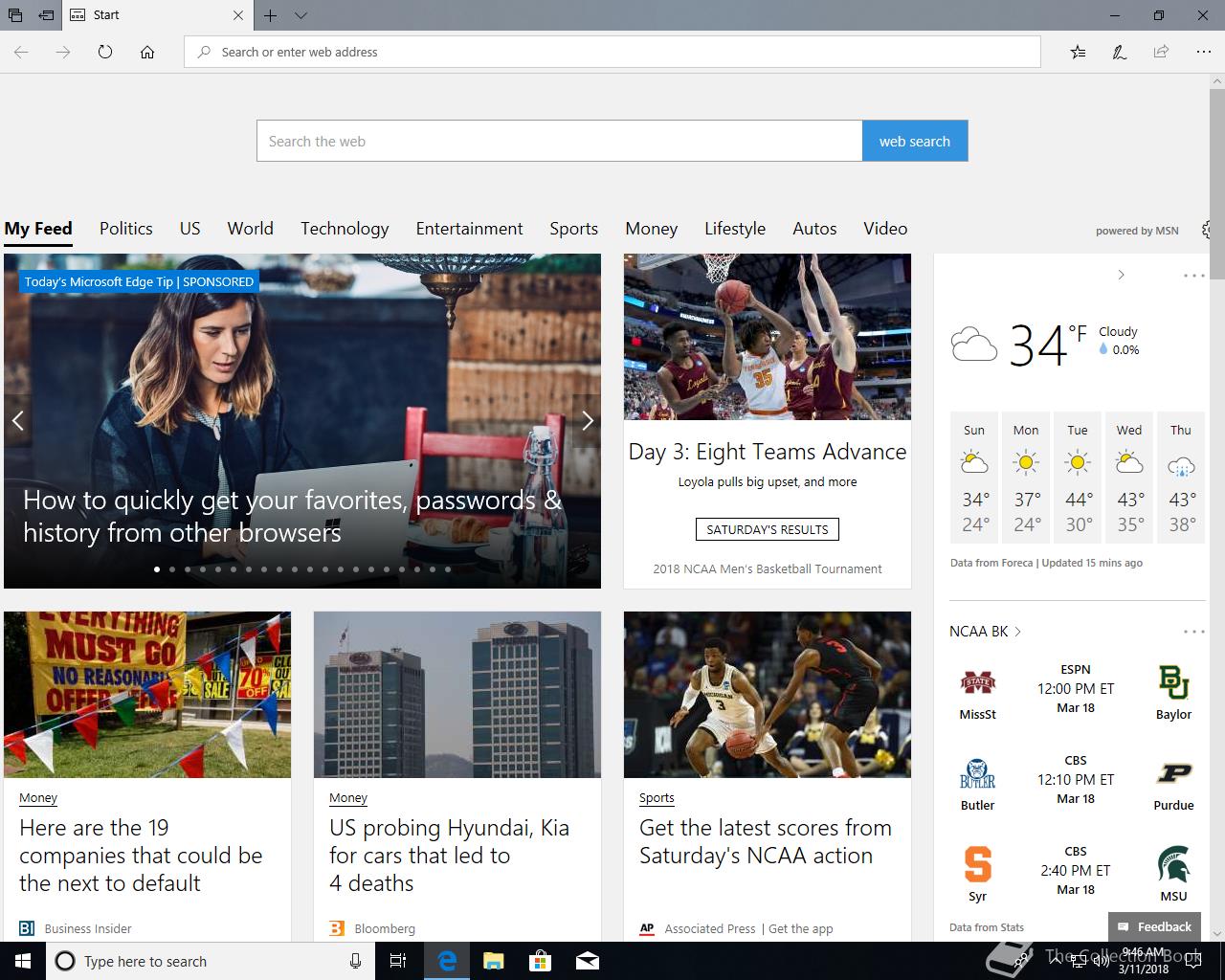Click the Forward navigation arrow
The image size is (1225, 980).
click(63, 52)
